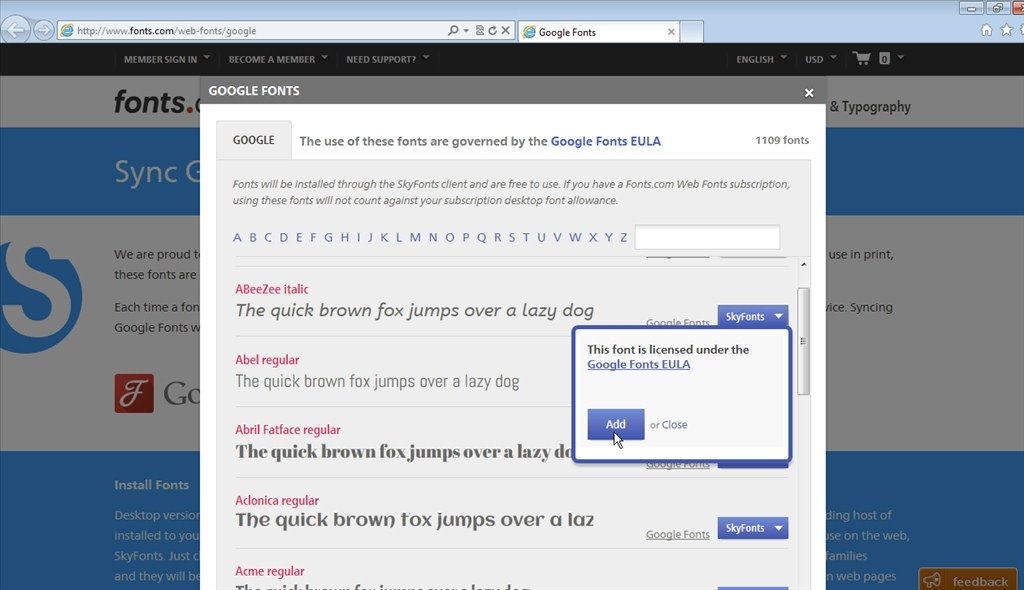Click the 'Acme regular' font name
Viewport: 1024px width, 590px height.
tap(270, 571)
